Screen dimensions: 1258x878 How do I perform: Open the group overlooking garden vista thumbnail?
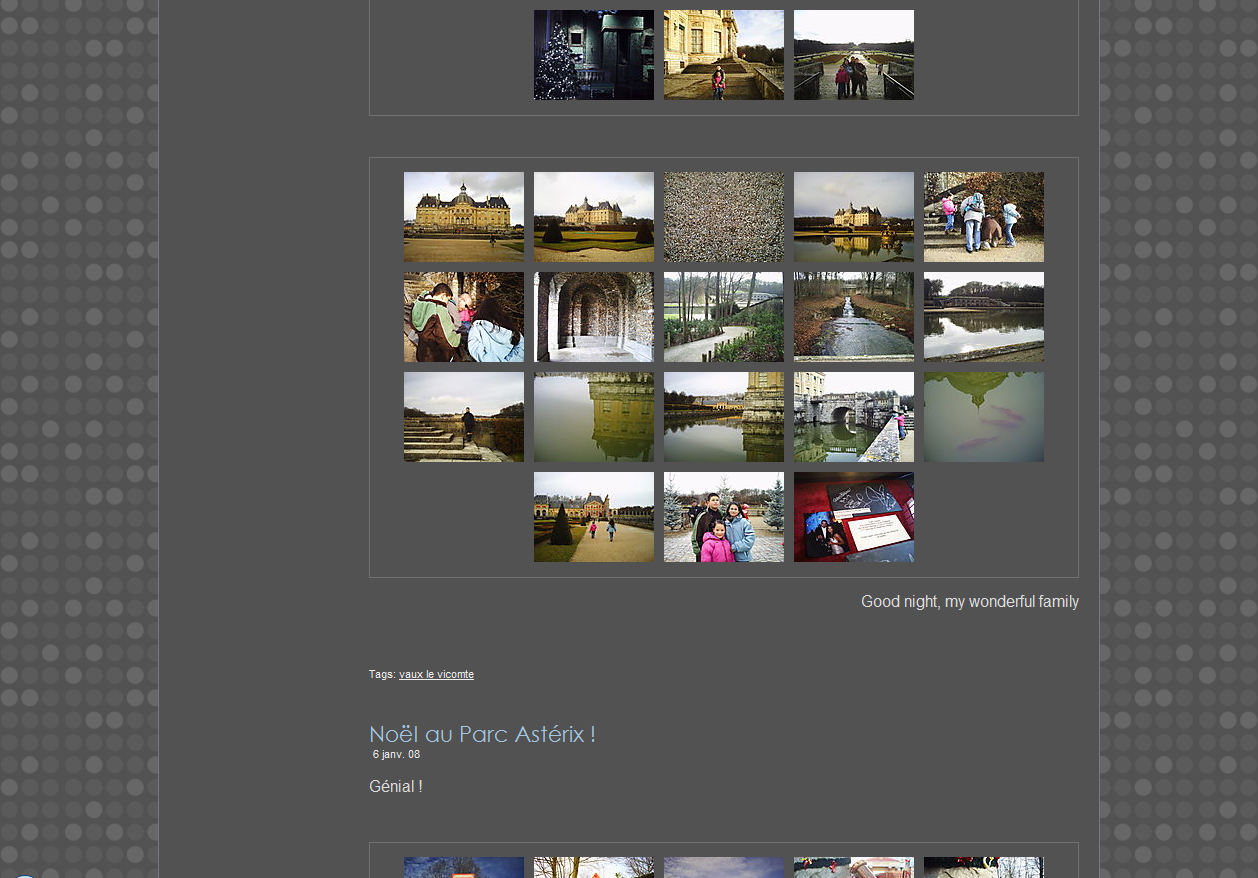coord(853,55)
